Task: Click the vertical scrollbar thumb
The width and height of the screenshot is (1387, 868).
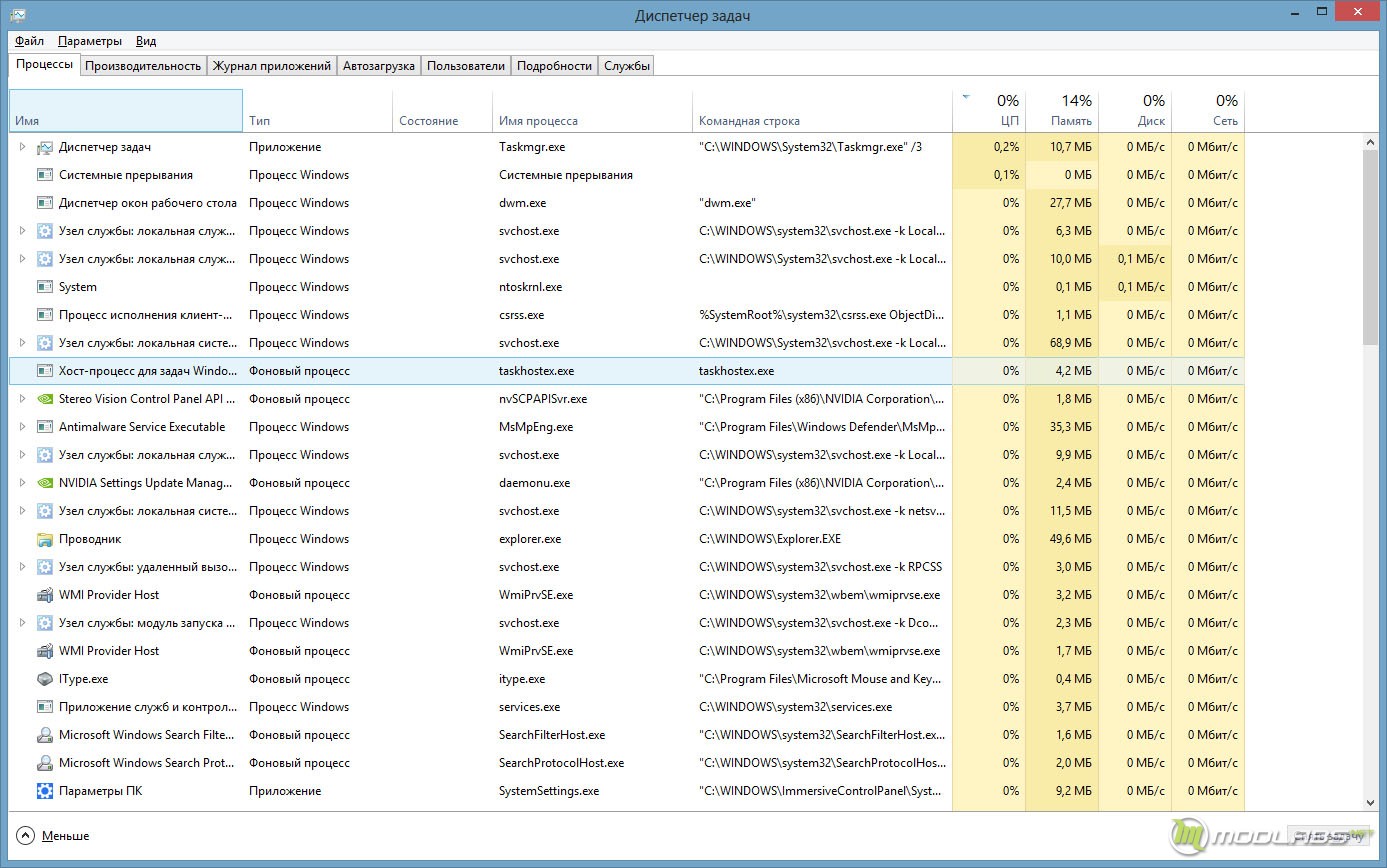Action: coord(1370,249)
